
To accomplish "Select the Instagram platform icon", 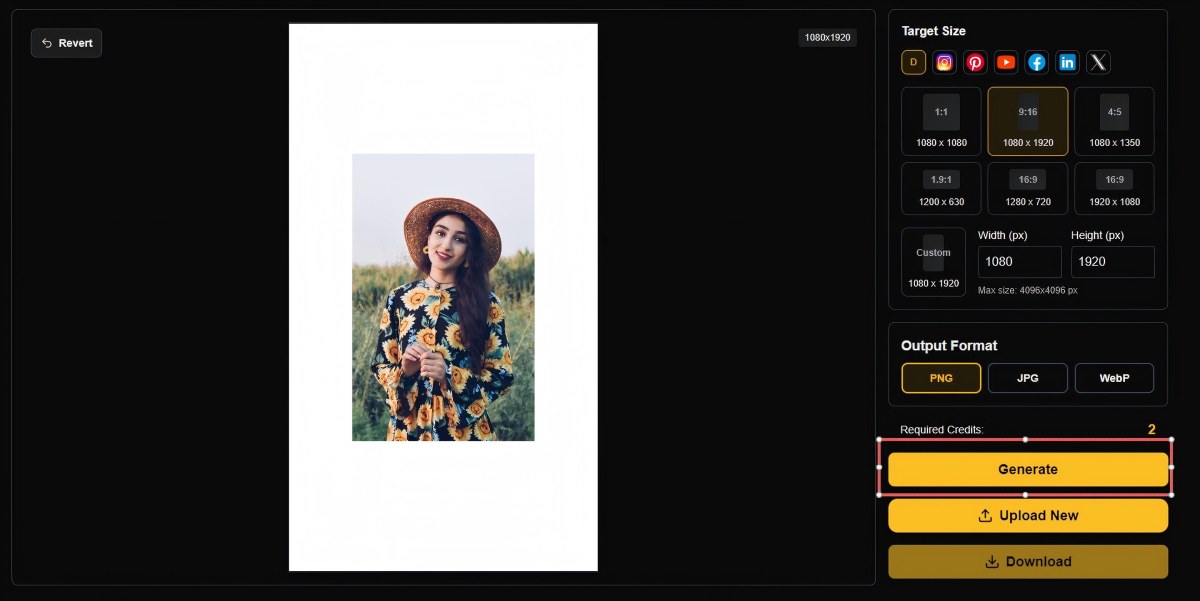I will coord(944,62).
